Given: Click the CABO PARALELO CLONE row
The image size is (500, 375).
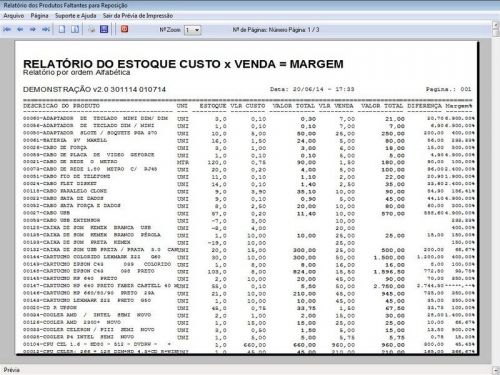Looking at the screenshot, I should click(248, 191).
